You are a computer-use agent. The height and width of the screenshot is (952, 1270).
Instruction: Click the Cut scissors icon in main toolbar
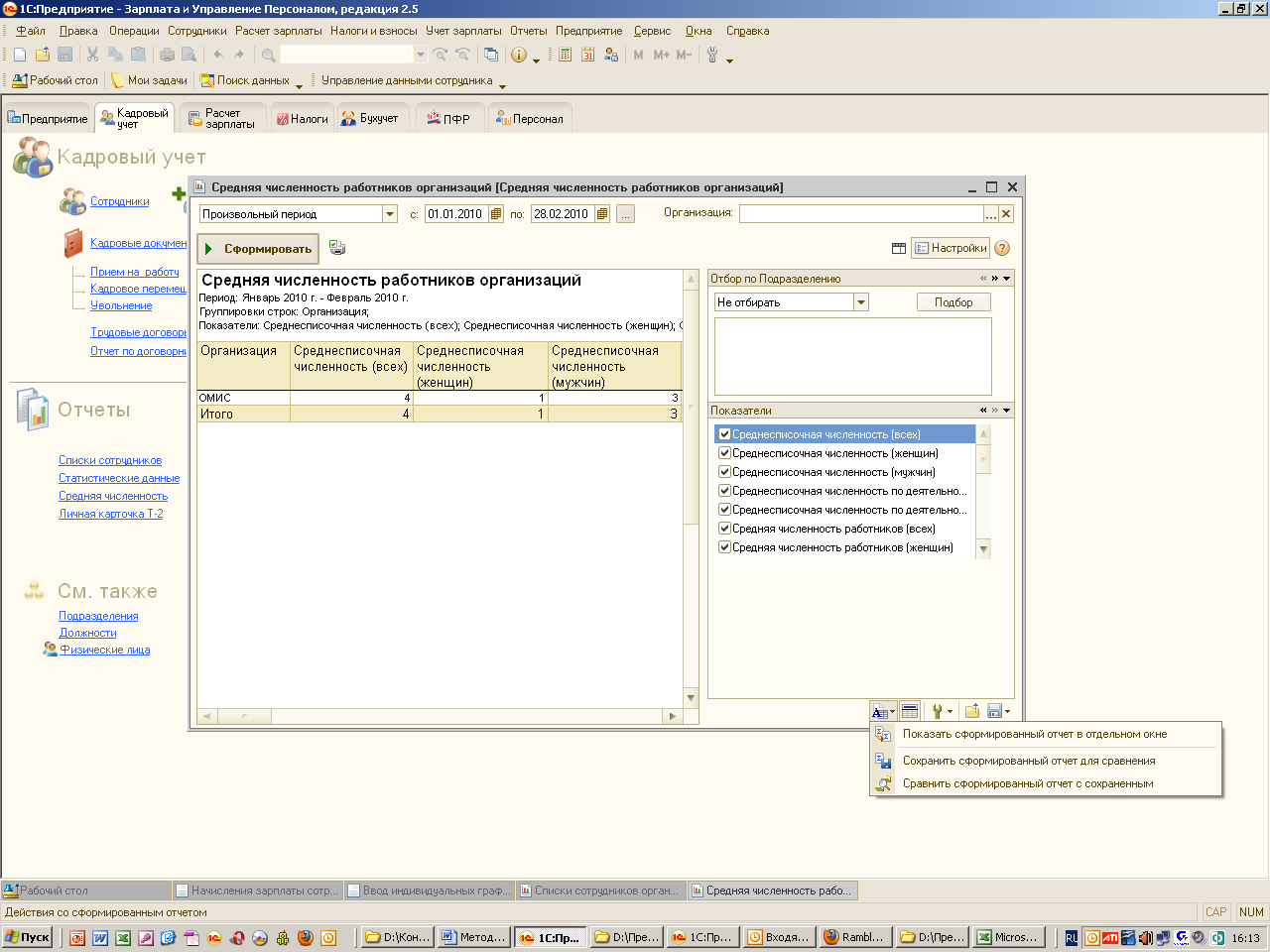[92, 55]
